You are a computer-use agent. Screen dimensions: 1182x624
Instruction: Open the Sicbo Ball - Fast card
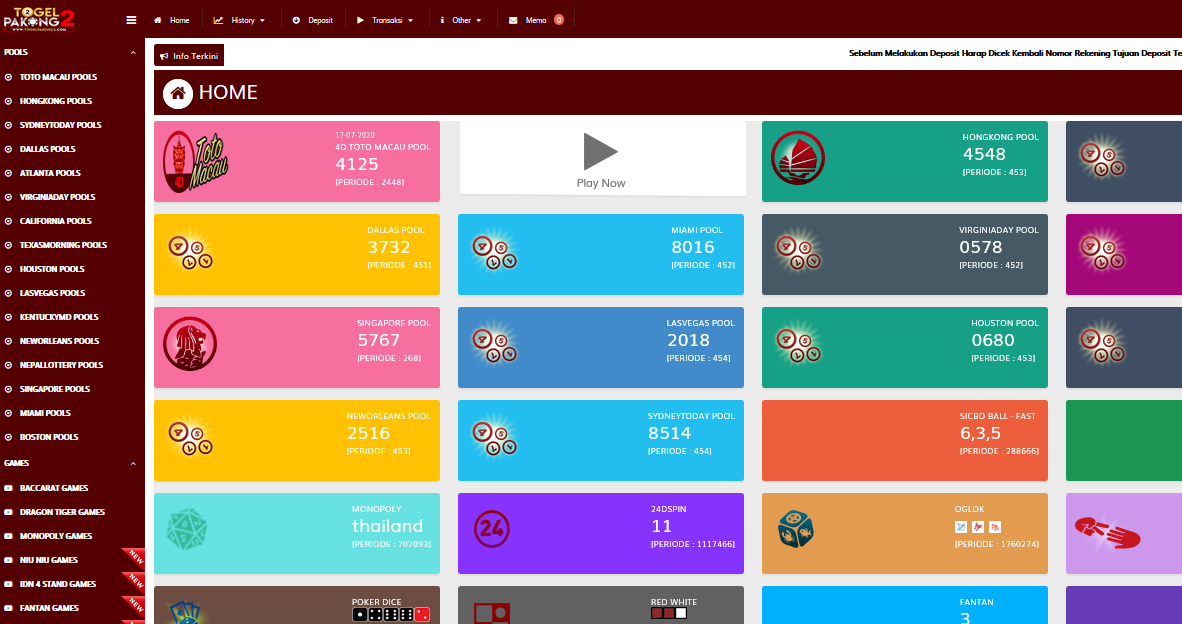[x=905, y=440]
